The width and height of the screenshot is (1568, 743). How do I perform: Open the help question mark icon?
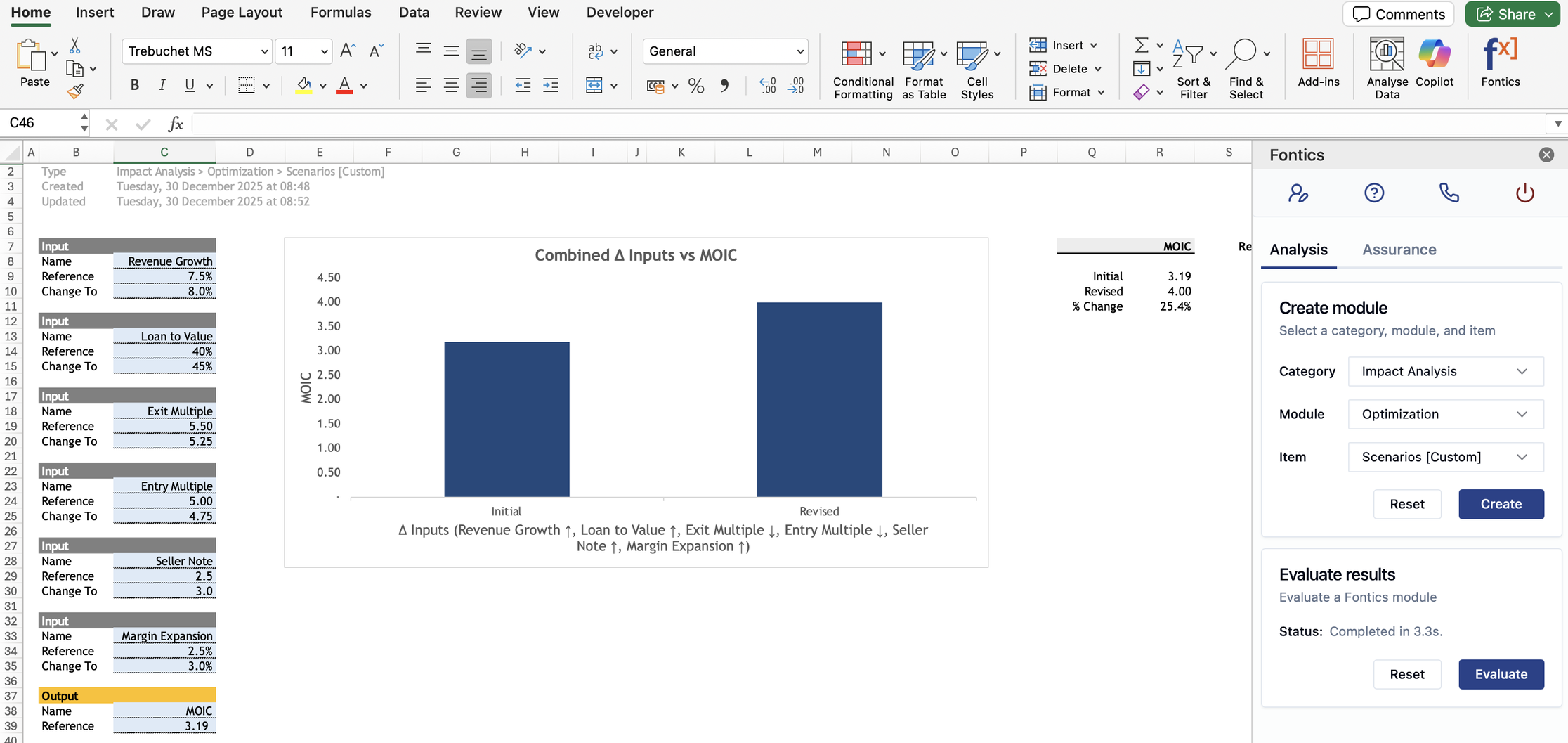coord(1373,193)
